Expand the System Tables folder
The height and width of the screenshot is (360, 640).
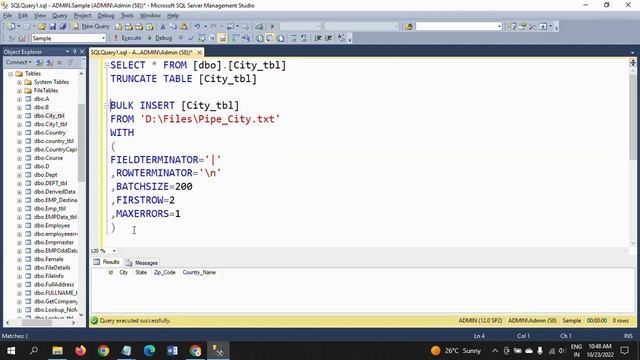tap(19, 82)
